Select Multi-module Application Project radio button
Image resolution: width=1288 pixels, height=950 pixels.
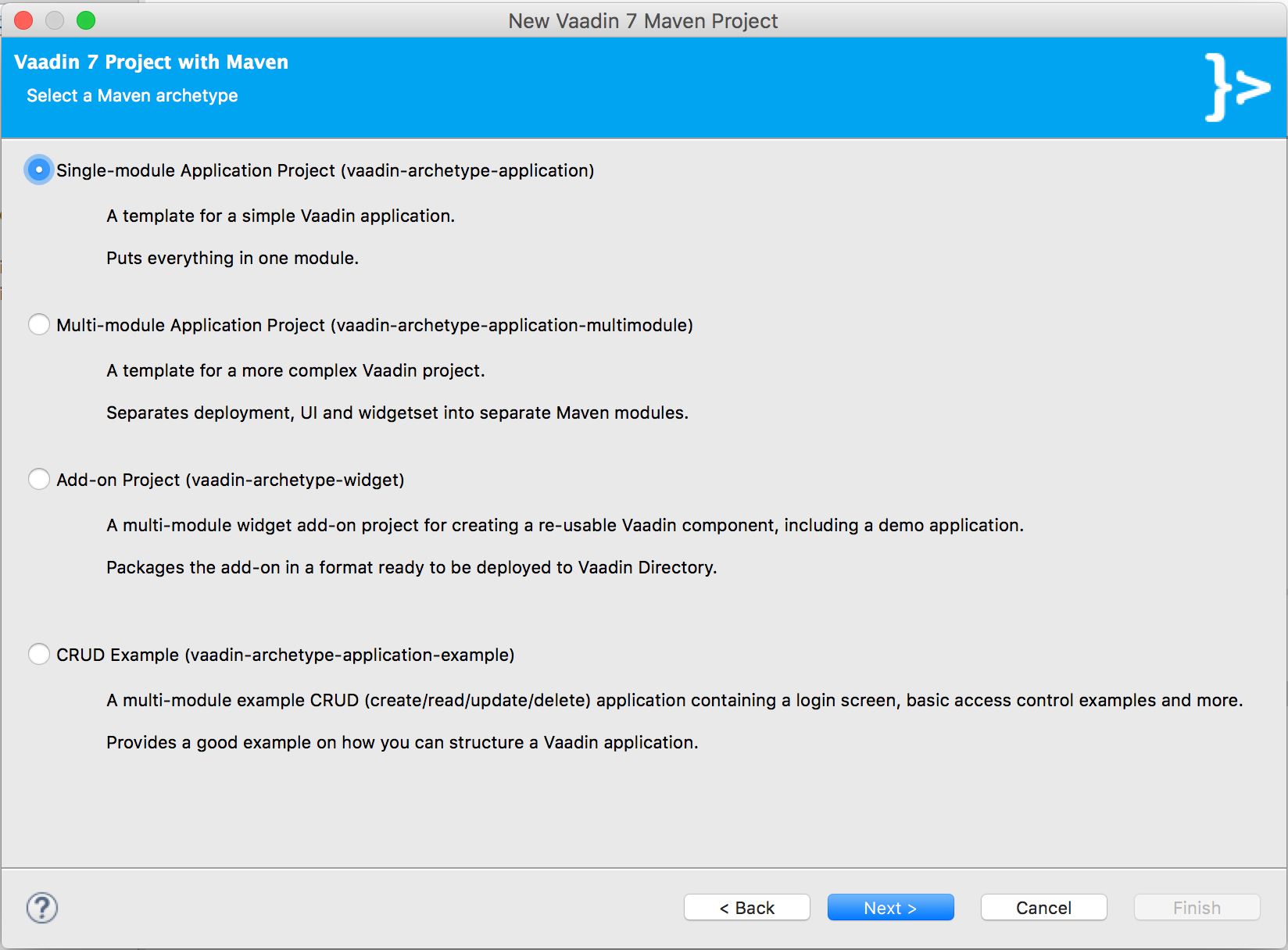tap(39, 324)
